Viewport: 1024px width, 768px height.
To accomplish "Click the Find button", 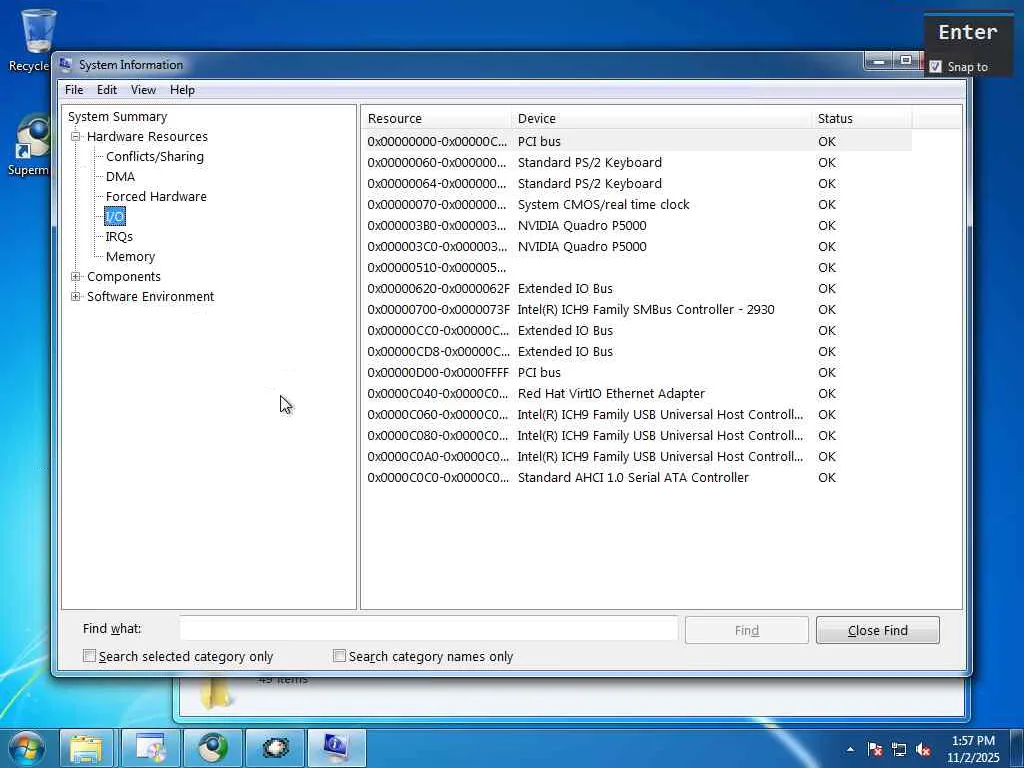I will point(746,630).
